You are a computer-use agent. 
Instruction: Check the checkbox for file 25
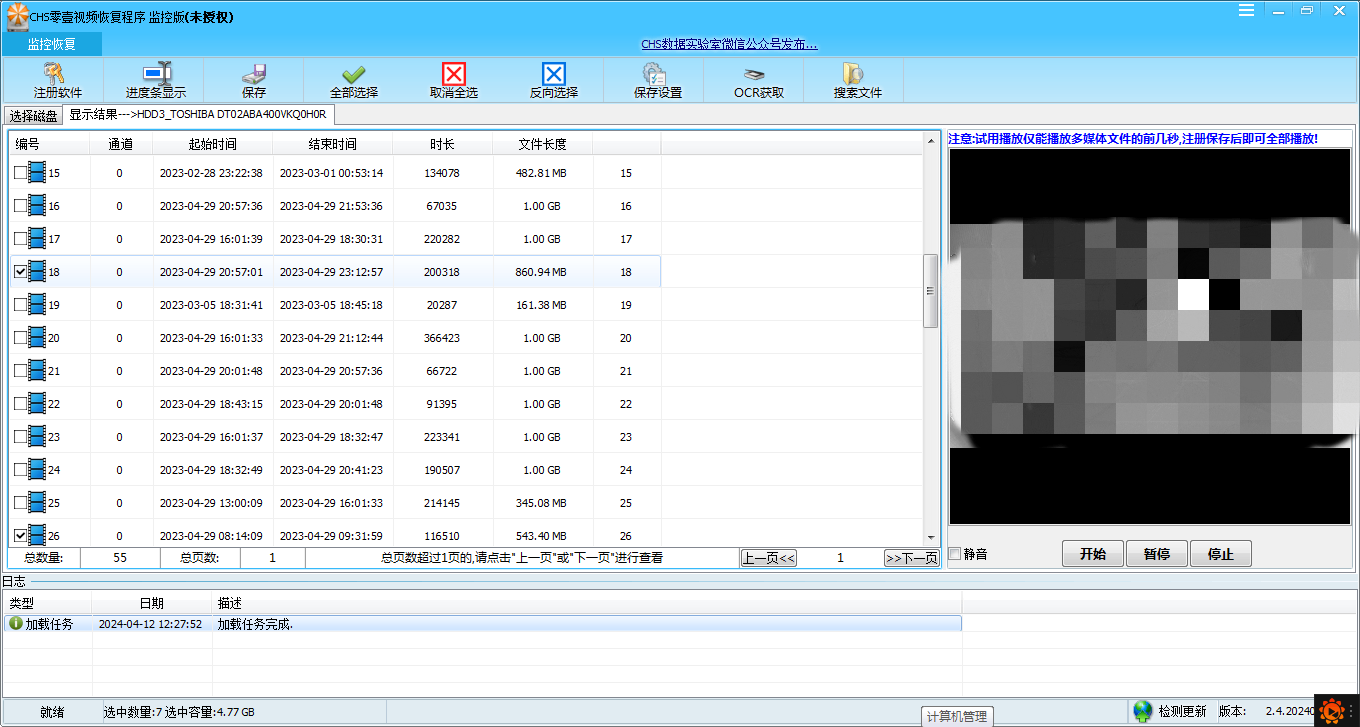[20, 503]
